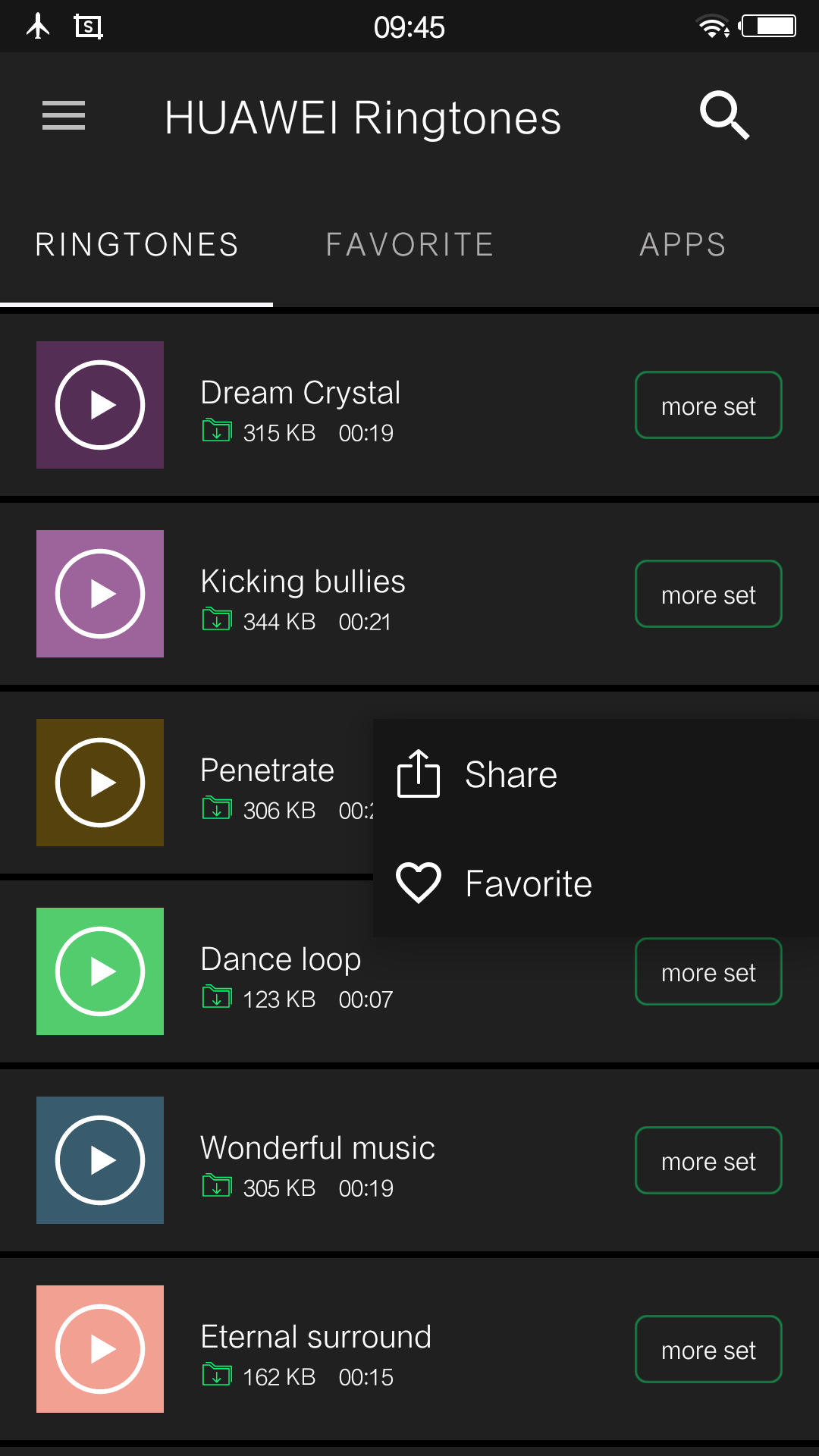819x1456 pixels.
Task: Choose Share from the popup menu
Action: pos(511,774)
